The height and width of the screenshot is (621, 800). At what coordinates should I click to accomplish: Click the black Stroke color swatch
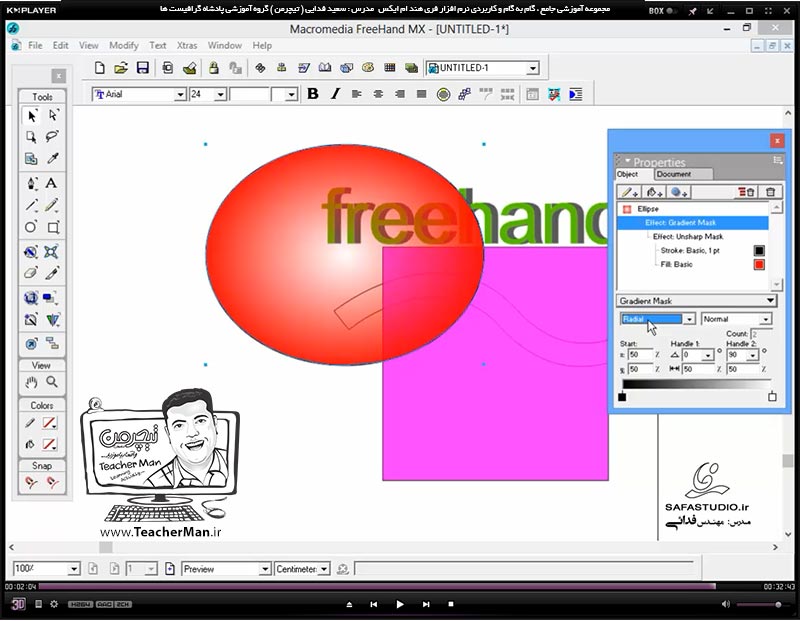759,251
